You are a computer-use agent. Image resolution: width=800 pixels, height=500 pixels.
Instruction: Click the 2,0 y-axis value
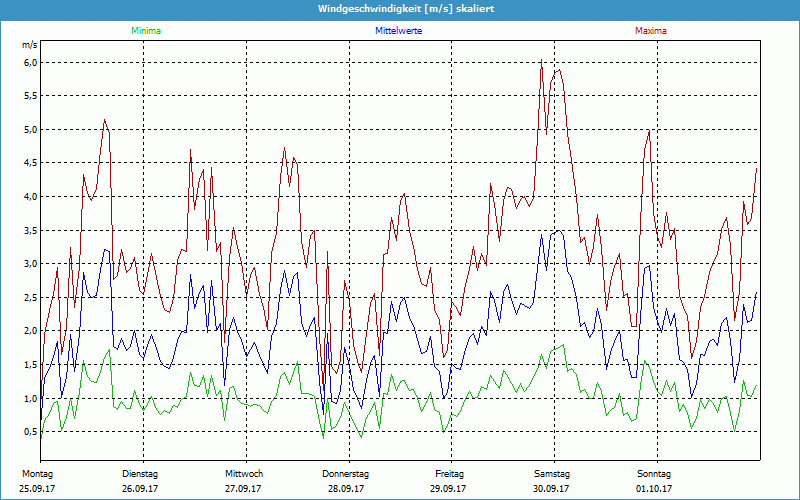click(31, 331)
